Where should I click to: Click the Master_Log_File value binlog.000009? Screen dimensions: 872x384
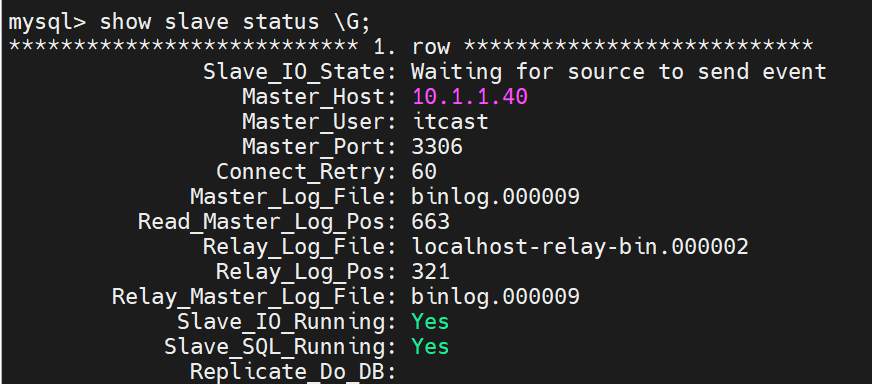click(x=496, y=196)
